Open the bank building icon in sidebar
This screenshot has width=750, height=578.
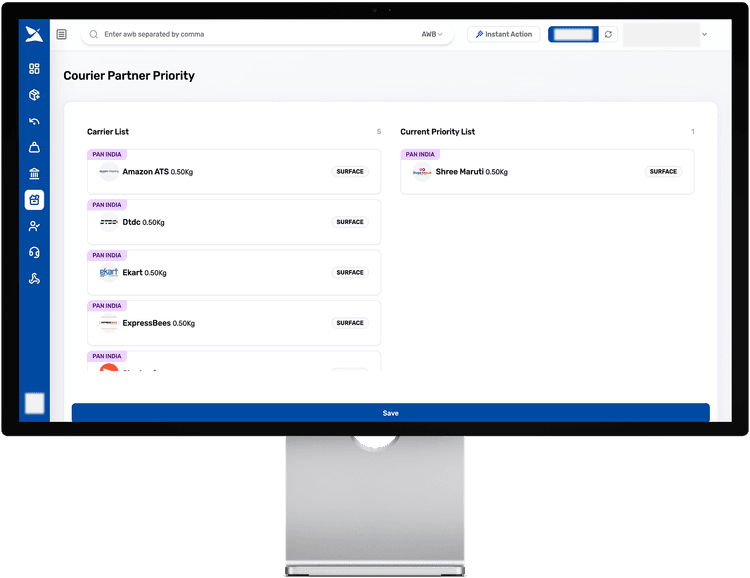click(34, 174)
